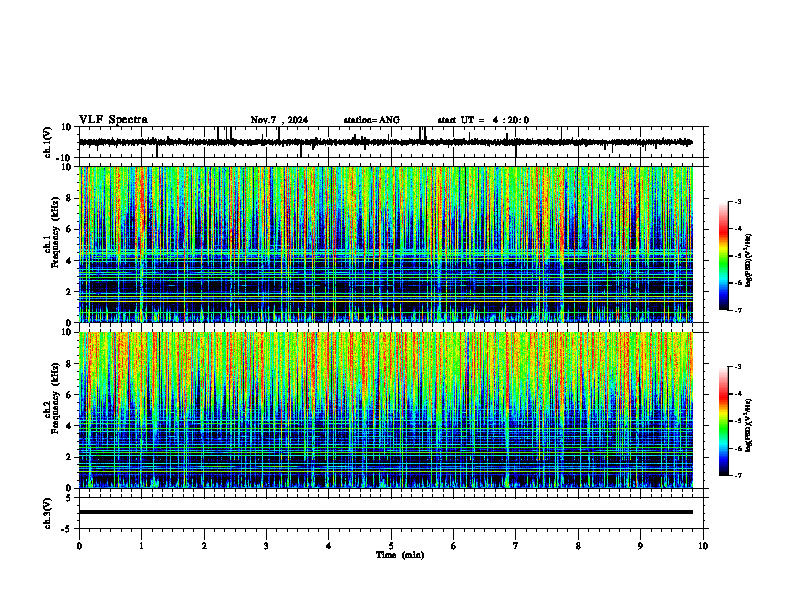Click the 'Time (min)' axis label
This screenshot has height=612, width=792.
pos(400,555)
